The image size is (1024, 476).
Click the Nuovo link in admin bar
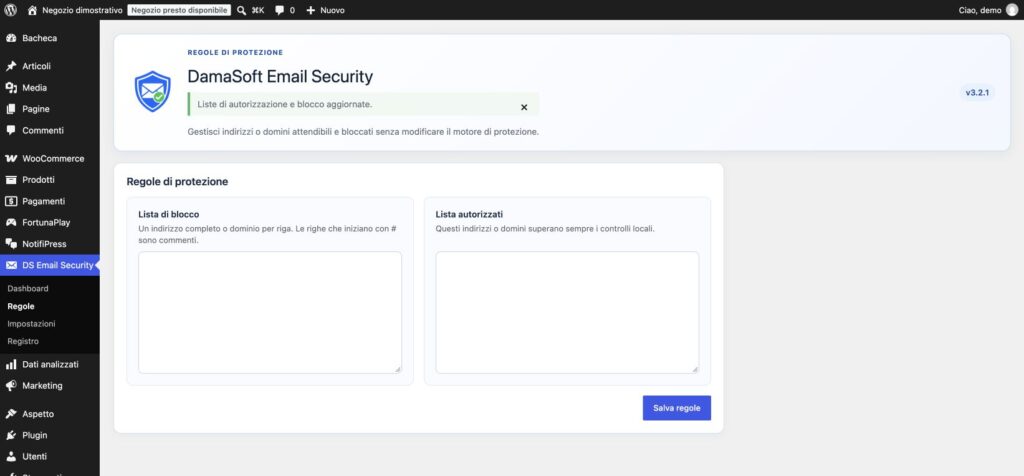coord(332,10)
